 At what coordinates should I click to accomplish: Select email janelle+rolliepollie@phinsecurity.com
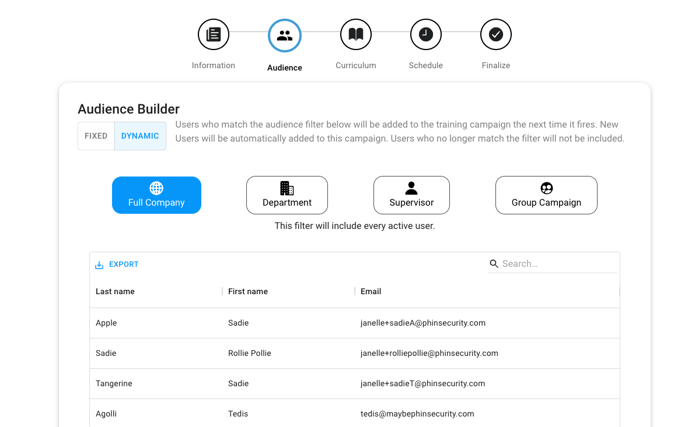430,353
